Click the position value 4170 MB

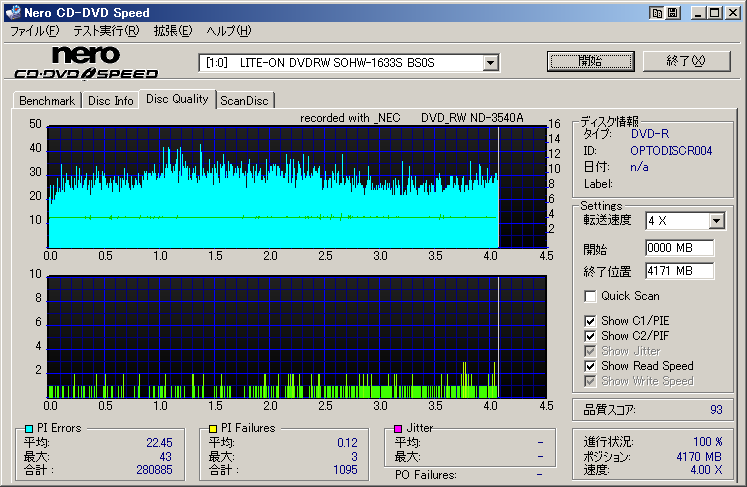(x=699, y=457)
